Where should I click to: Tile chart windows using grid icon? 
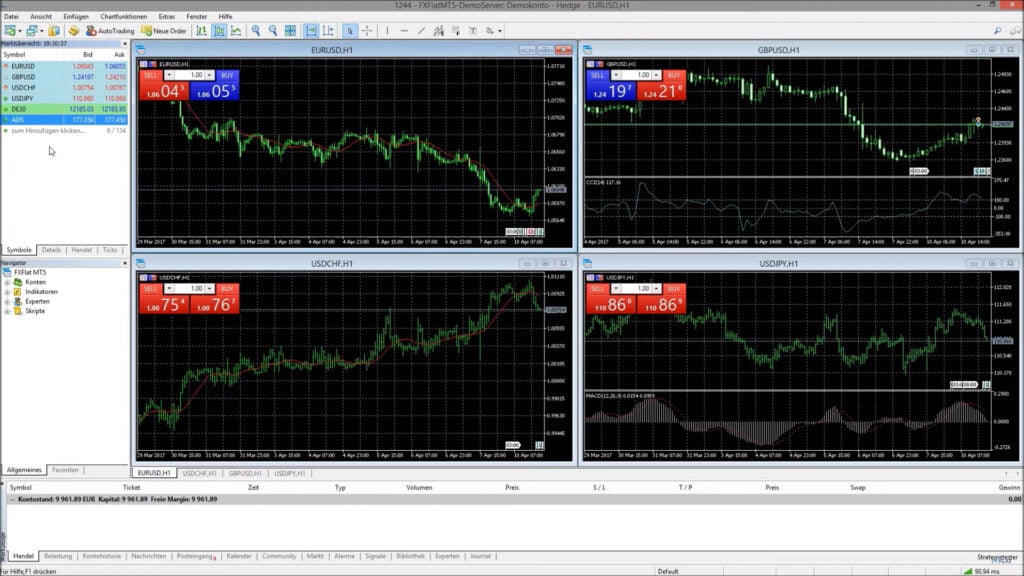pyautogui.click(x=291, y=31)
